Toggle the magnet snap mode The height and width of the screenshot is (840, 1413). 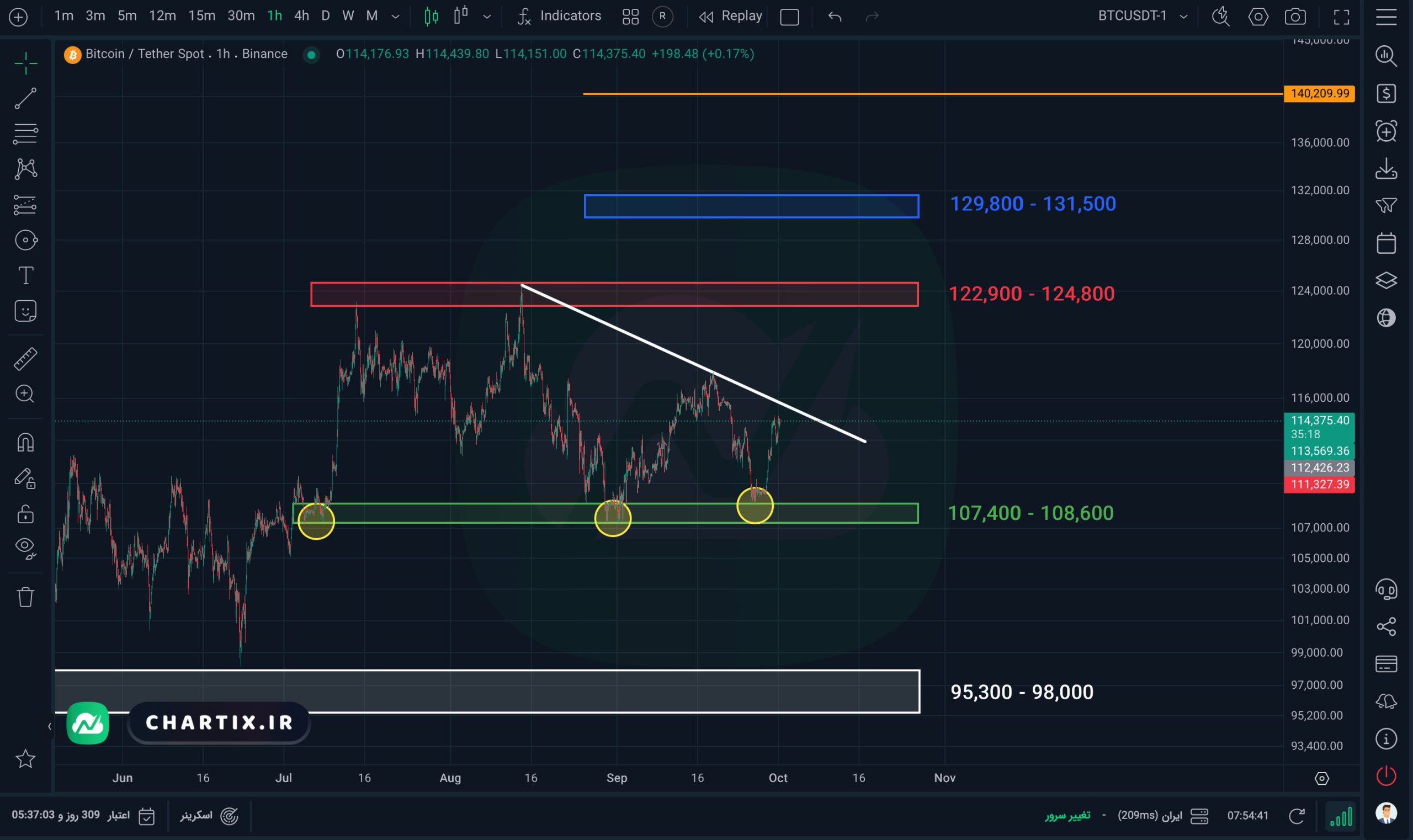pyautogui.click(x=25, y=442)
